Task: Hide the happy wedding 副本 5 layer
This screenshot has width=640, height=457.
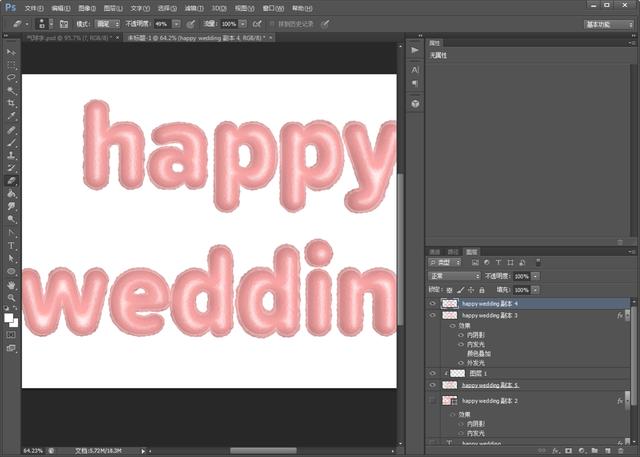Action: (x=433, y=385)
